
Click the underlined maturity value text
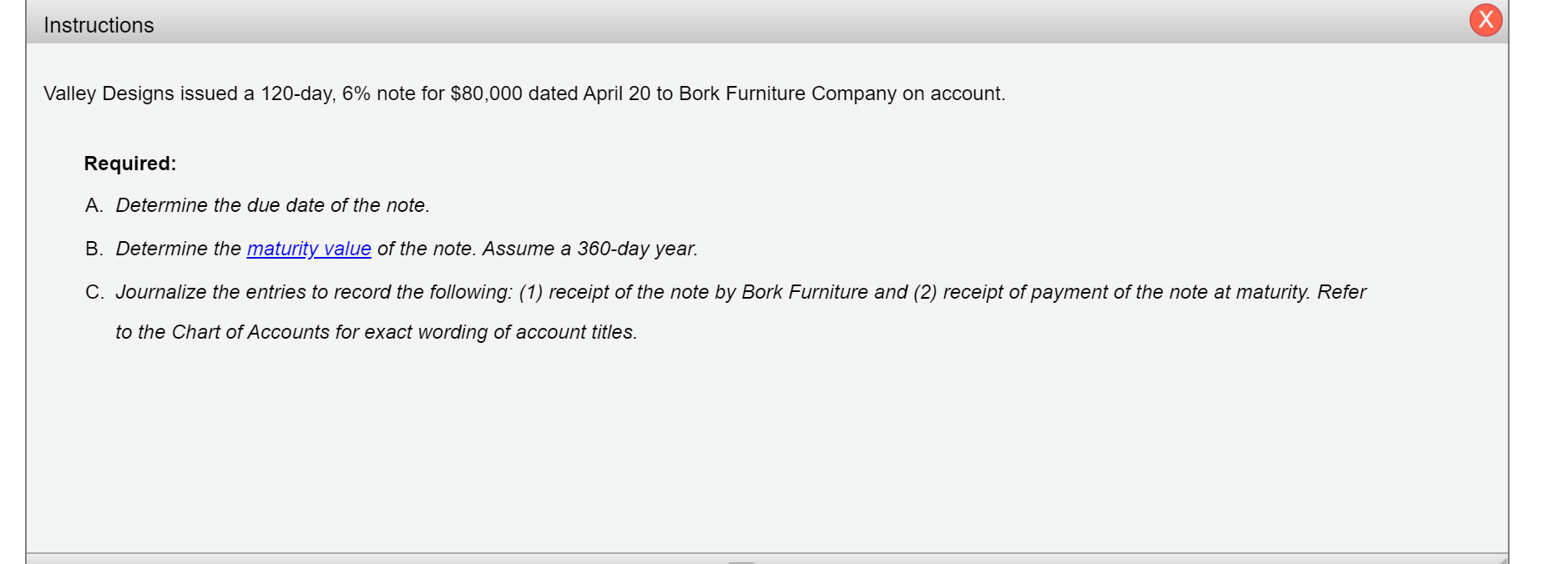310,249
